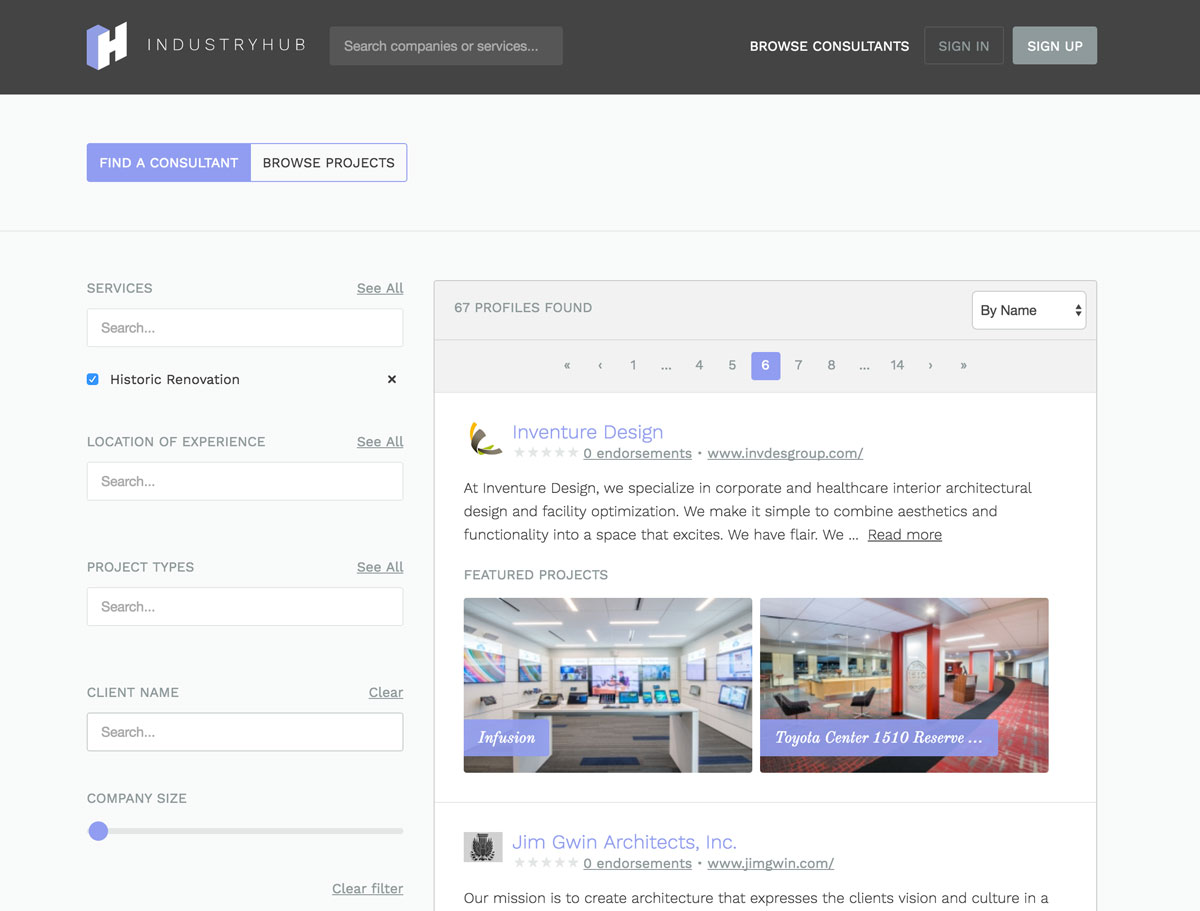Screen dimensions: 1200x911
Task: Open the Toyota Center 1510 Reserve thumbnail
Action: 904,685
